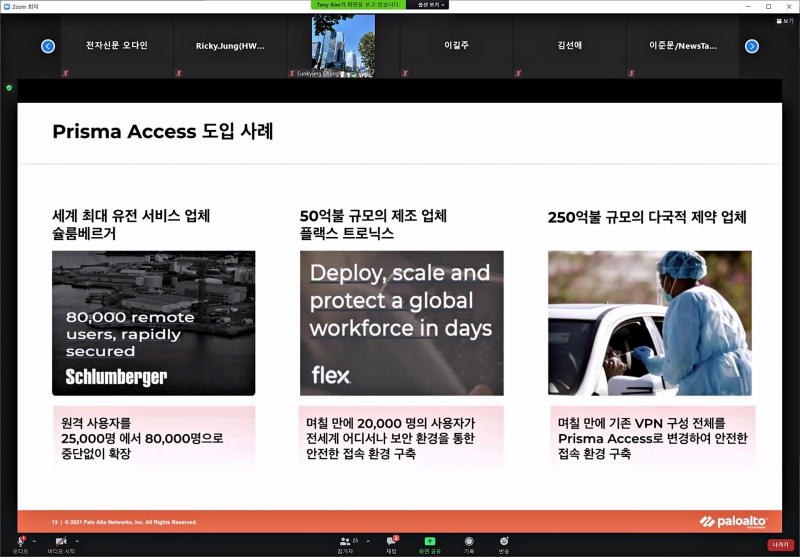Click muted mic icon on 이길주 tile
This screenshot has height=557, width=800.
pyautogui.click(x=405, y=73)
